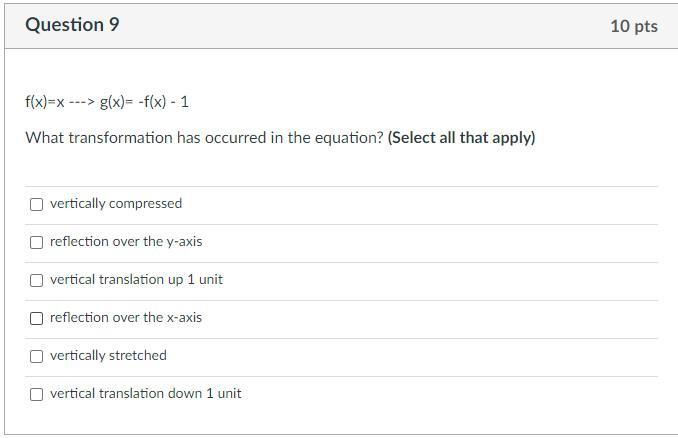Click the dashed arrow in the equation
Viewport: 678px width, 438px height.
[82, 102]
